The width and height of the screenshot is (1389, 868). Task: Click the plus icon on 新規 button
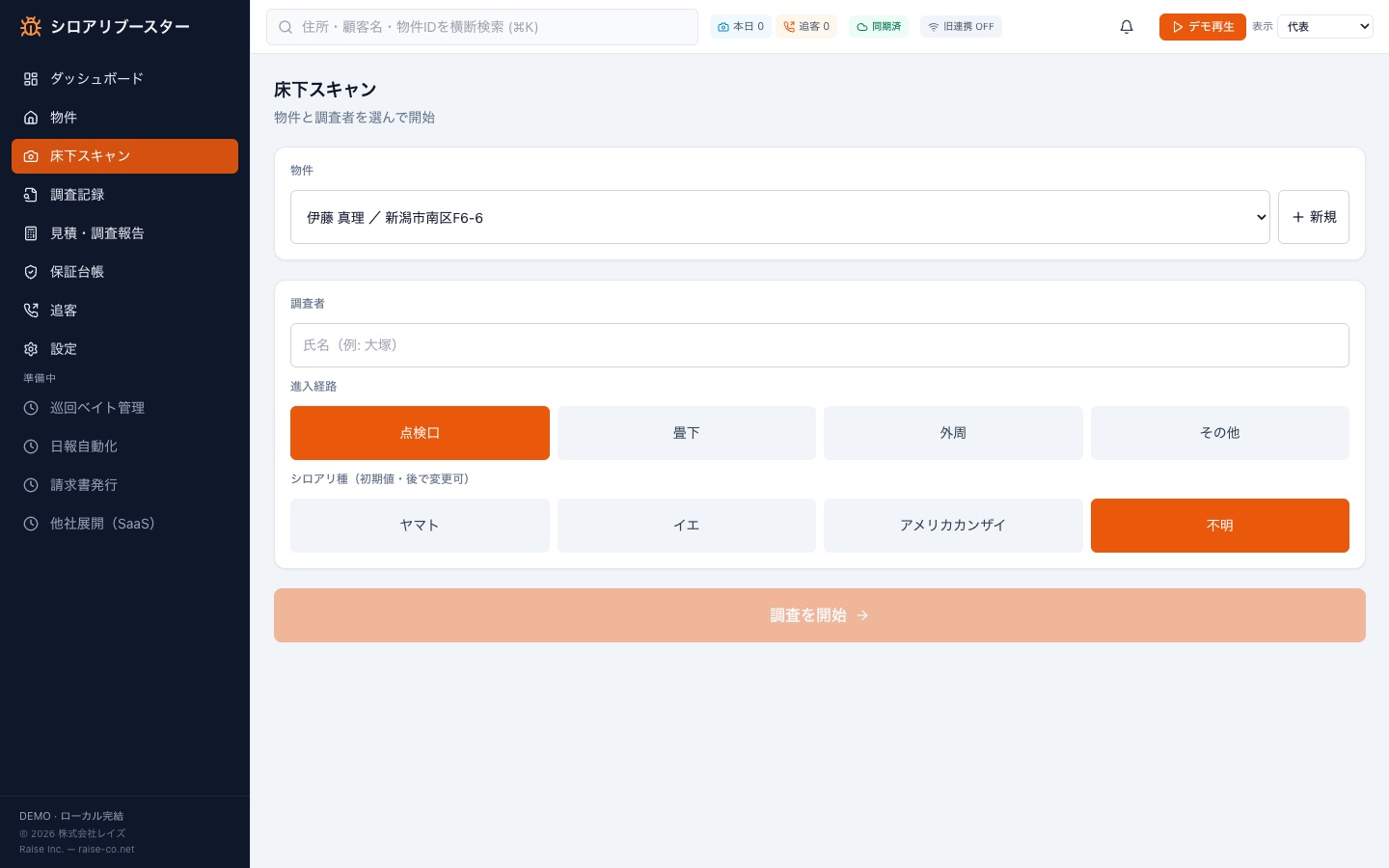(x=1298, y=217)
